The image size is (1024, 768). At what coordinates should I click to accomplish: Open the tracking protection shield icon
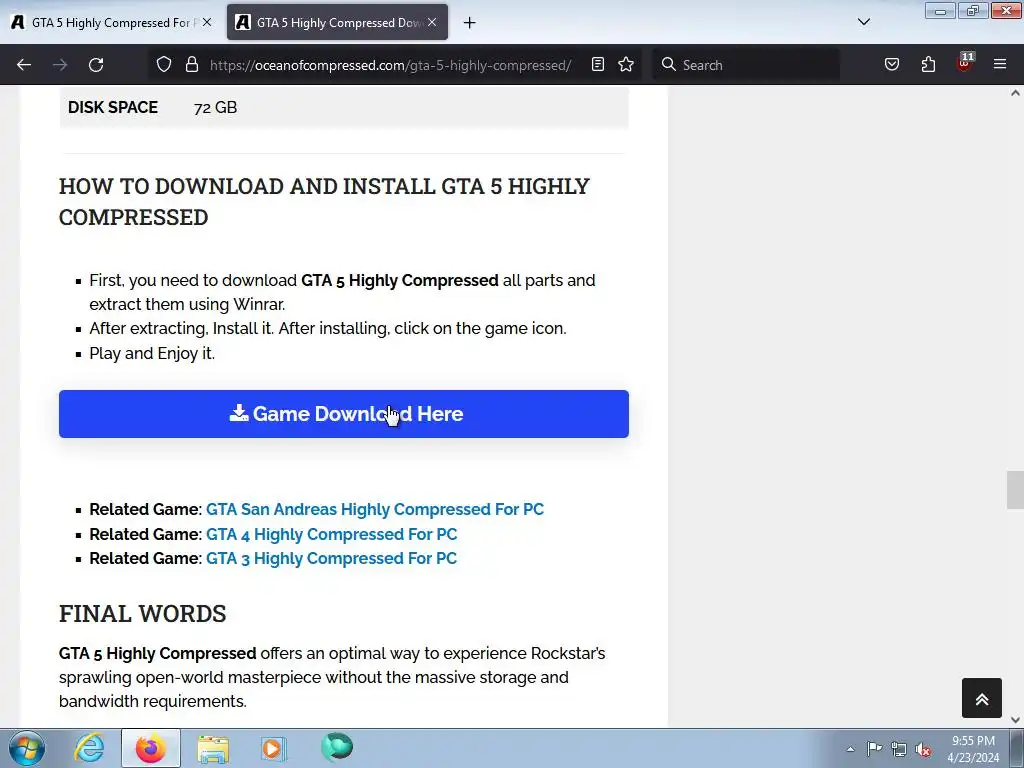[x=164, y=65]
